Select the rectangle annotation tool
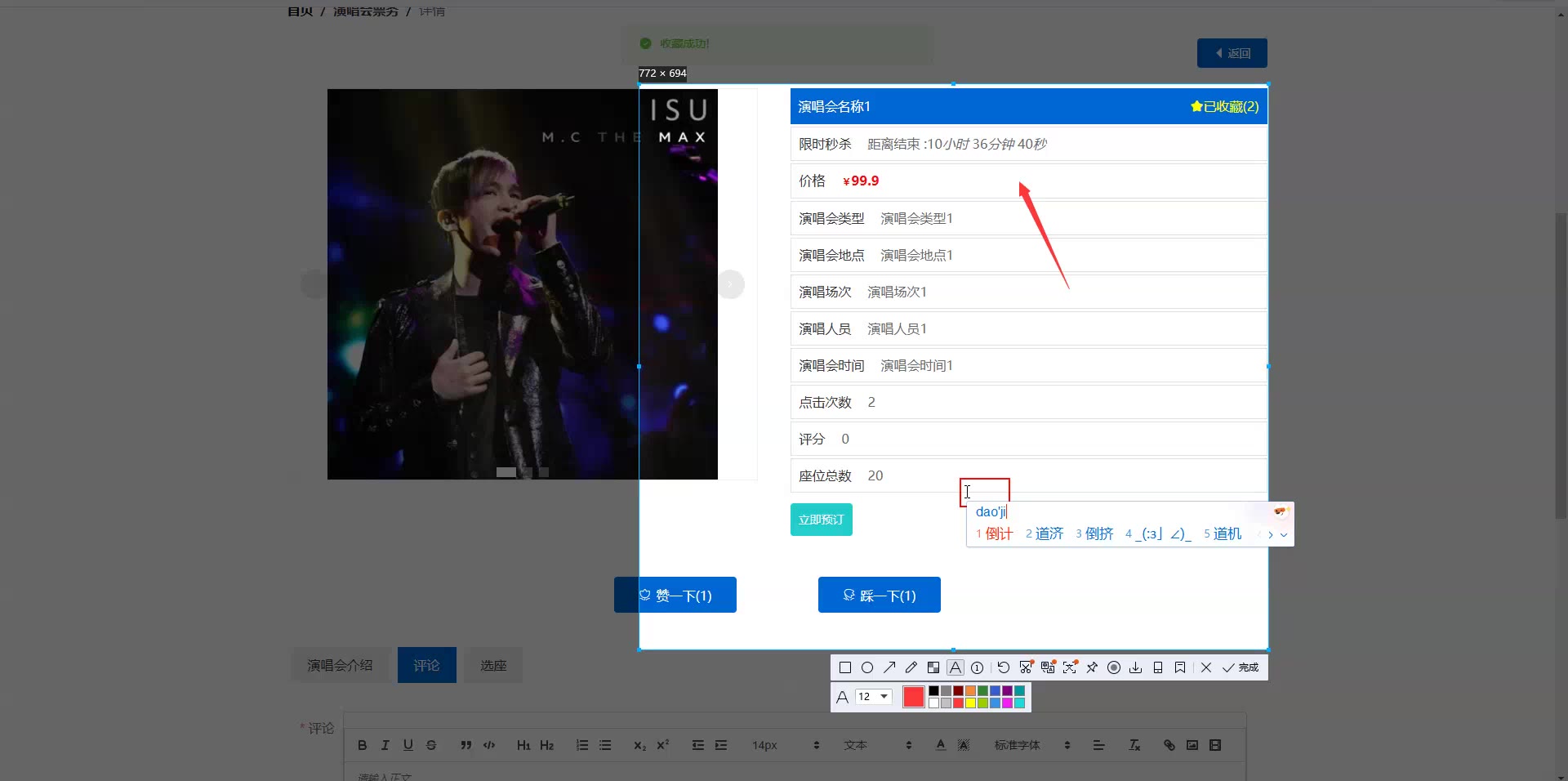Screen dimensions: 1568x781 point(845,667)
